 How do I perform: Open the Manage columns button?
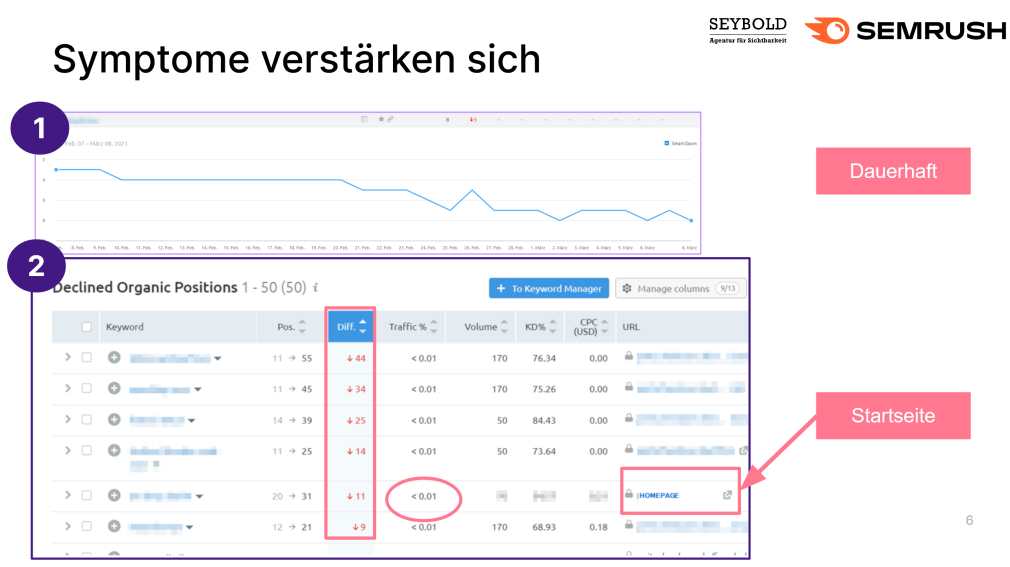tap(681, 288)
